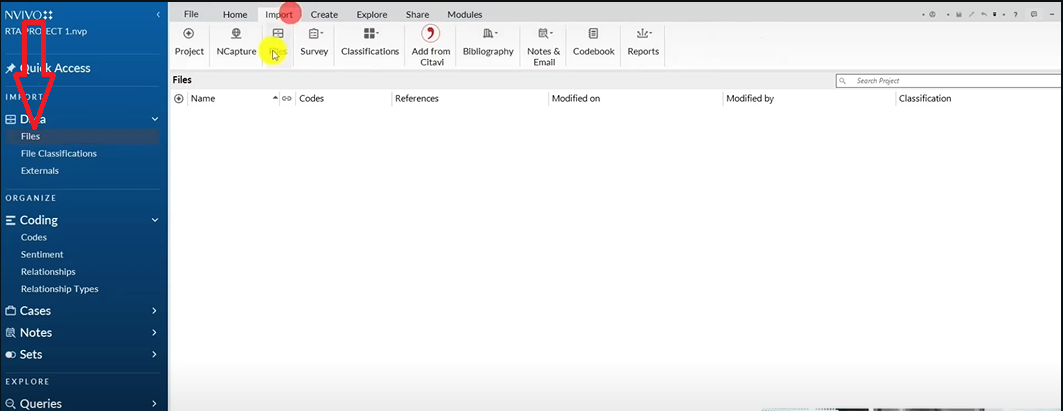
Task: Open the NCapture import tool
Action: [236, 35]
